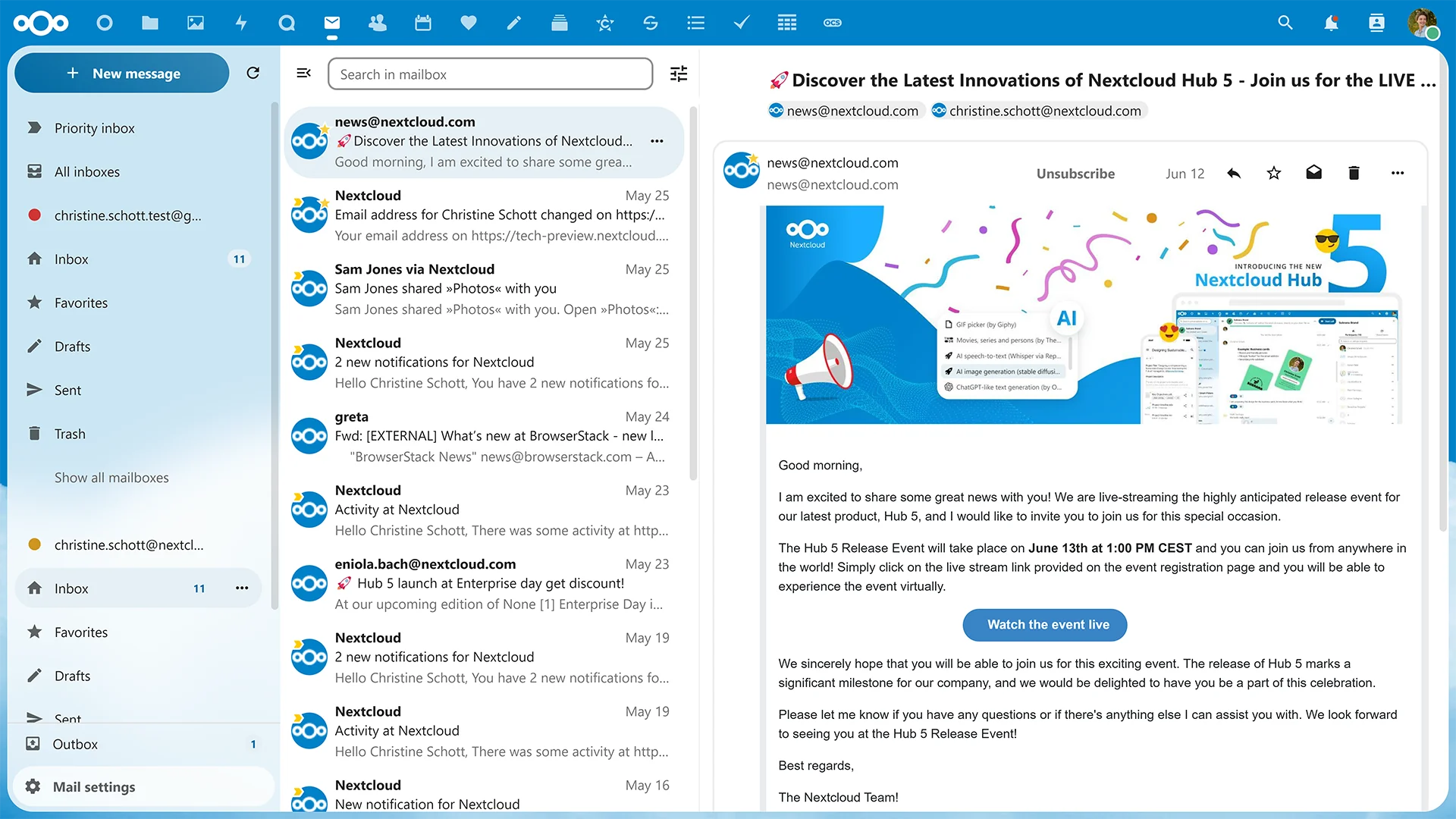
Task: Open the May 25 '2 new notifications' email
Action: pyautogui.click(x=484, y=362)
